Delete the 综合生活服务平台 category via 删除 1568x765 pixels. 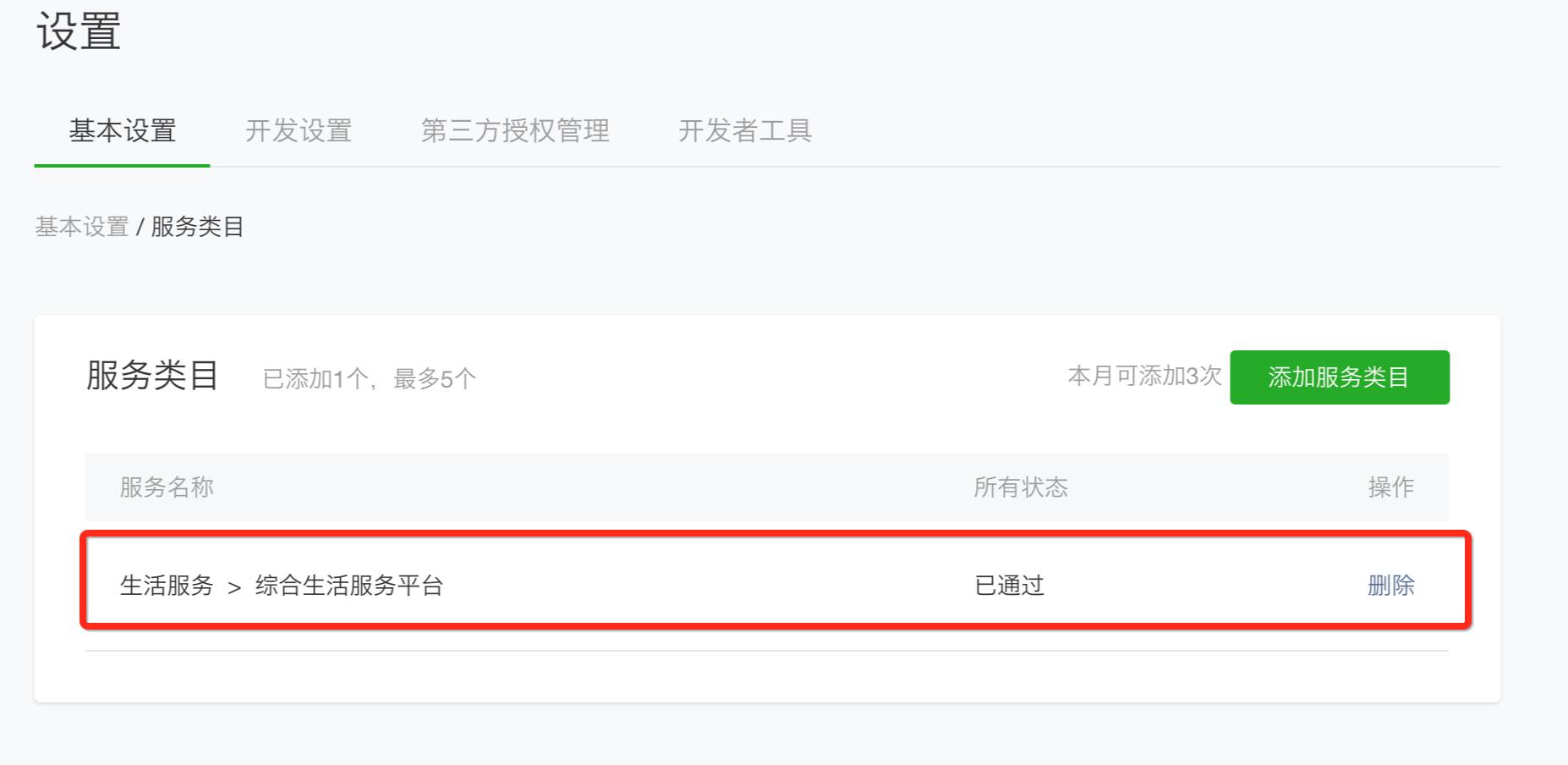[1390, 585]
